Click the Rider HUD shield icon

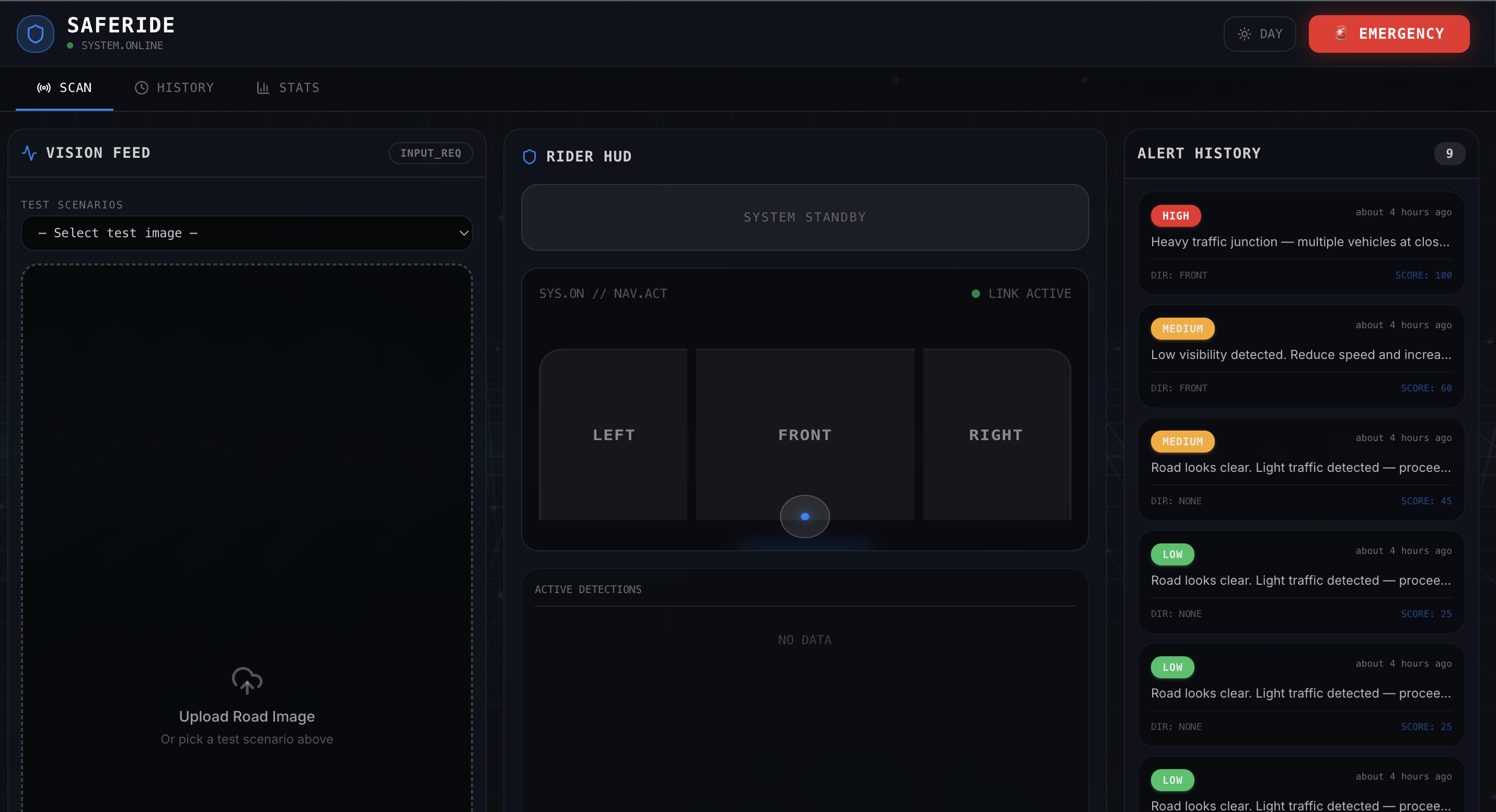(x=529, y=157)
